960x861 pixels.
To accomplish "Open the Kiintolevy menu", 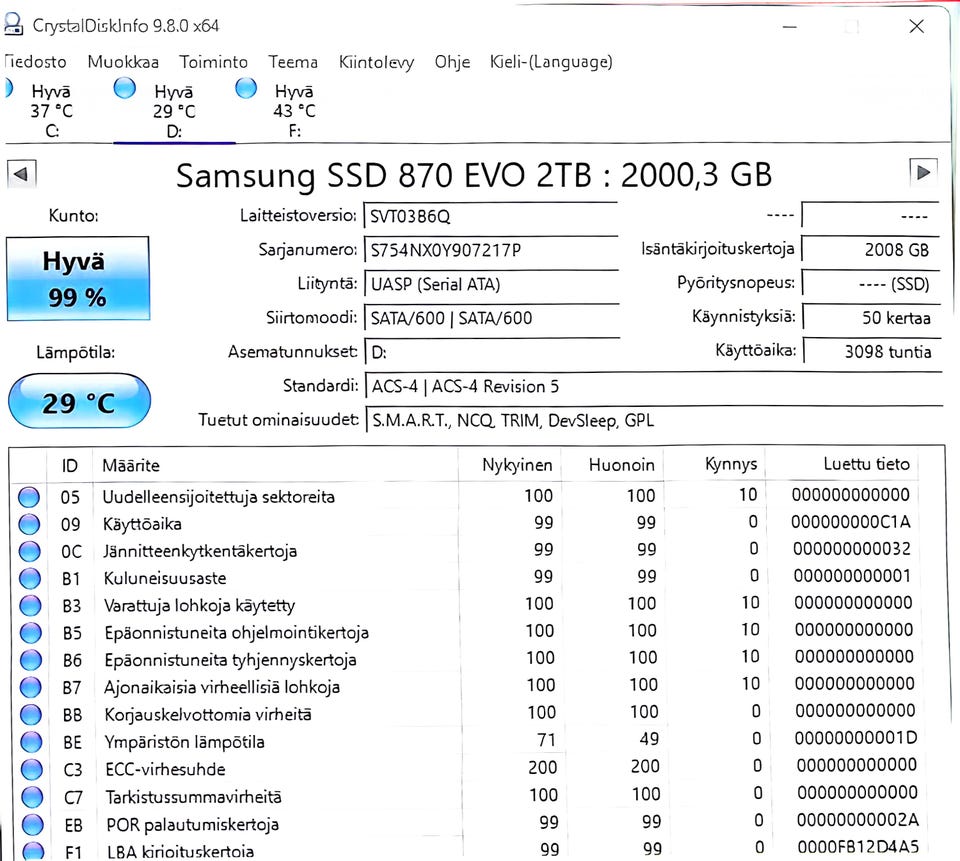I will pos(377,62).
